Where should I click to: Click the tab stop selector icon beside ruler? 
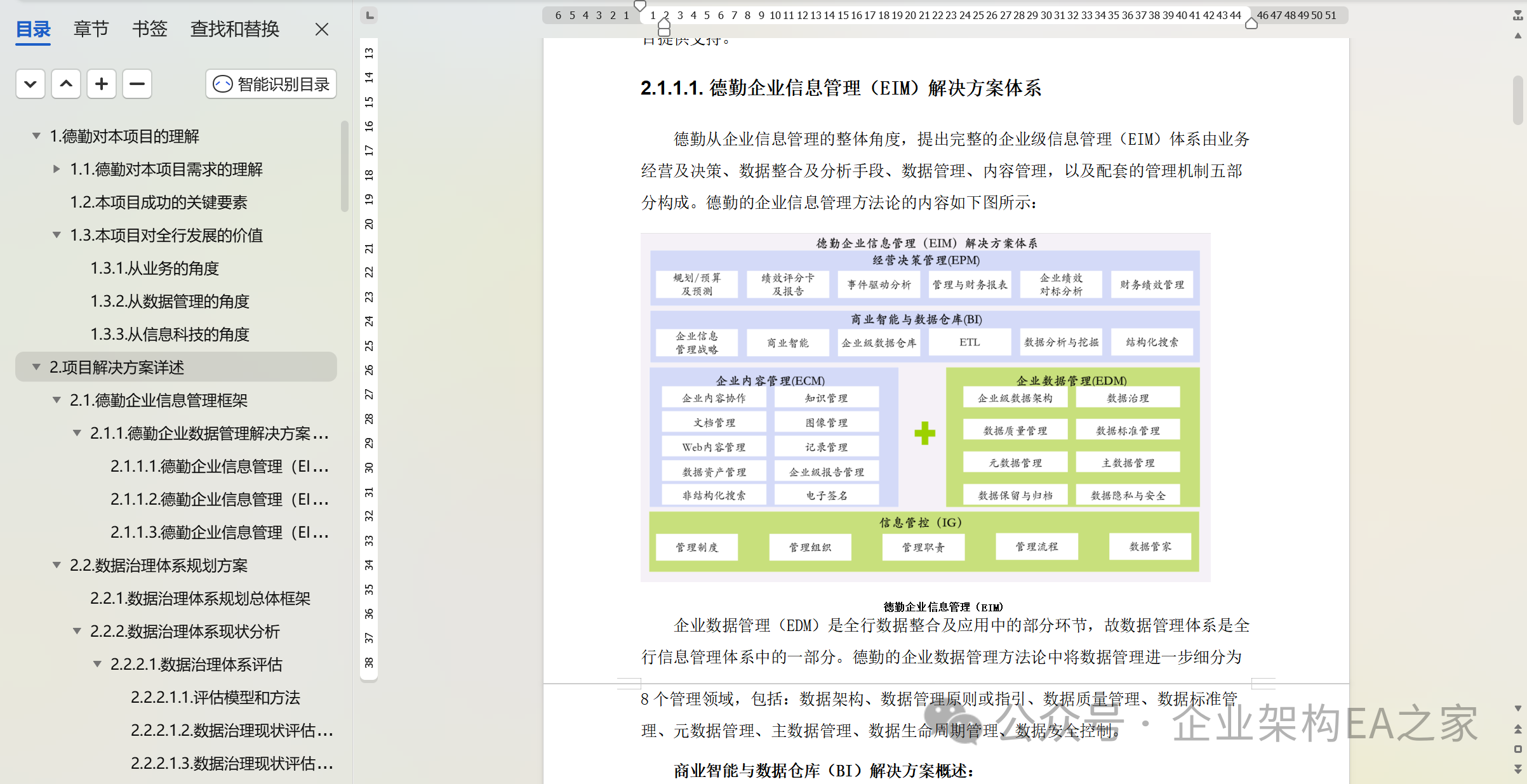(369, 15)
